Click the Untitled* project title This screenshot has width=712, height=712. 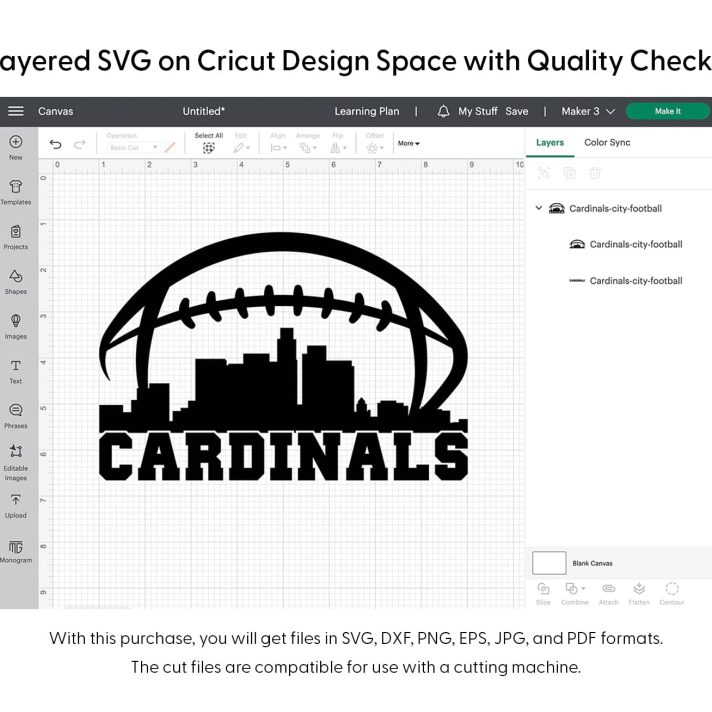[x=204, y=111]
